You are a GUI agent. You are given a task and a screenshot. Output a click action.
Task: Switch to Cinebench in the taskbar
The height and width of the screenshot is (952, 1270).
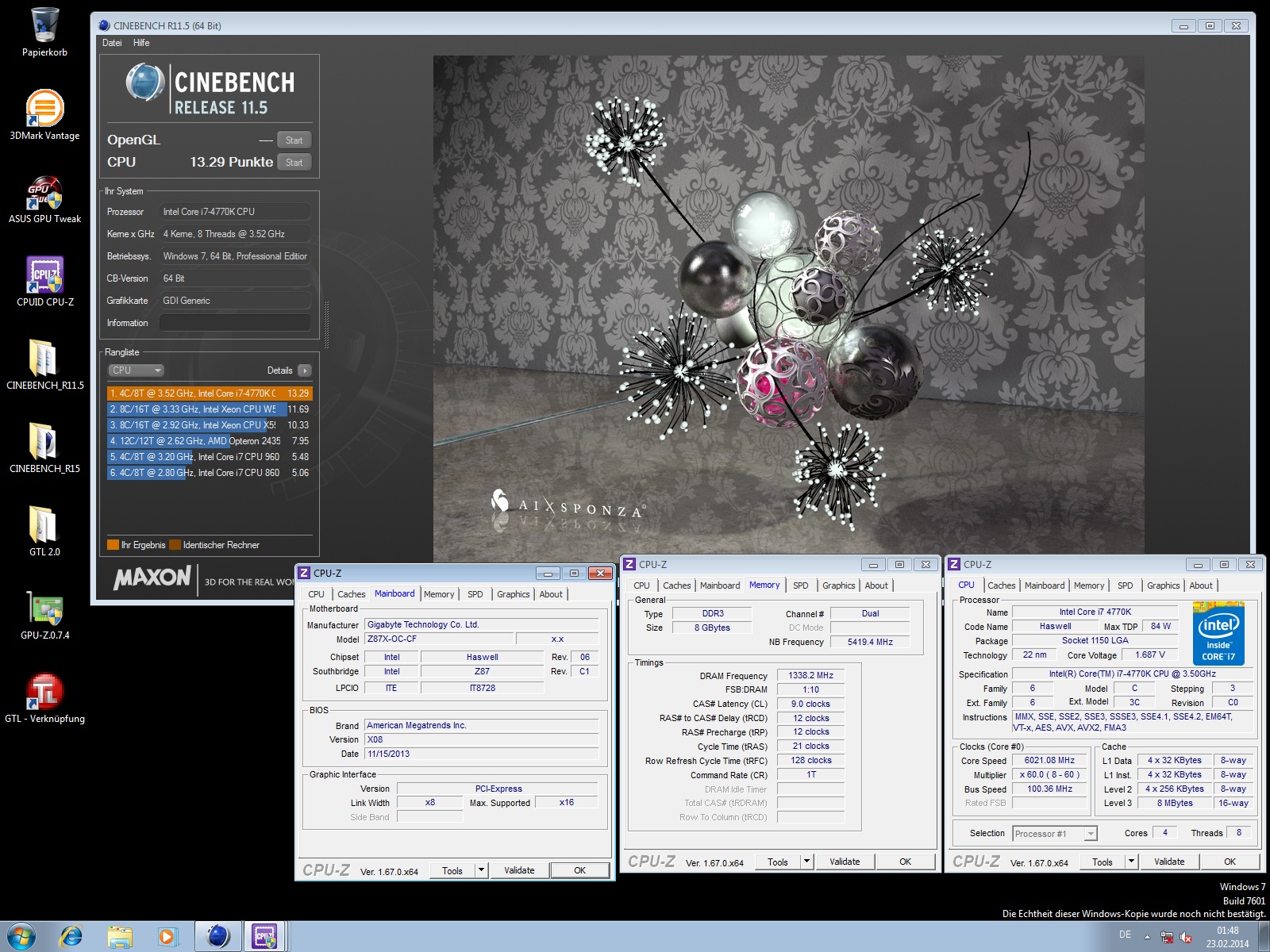pos(217,937)
